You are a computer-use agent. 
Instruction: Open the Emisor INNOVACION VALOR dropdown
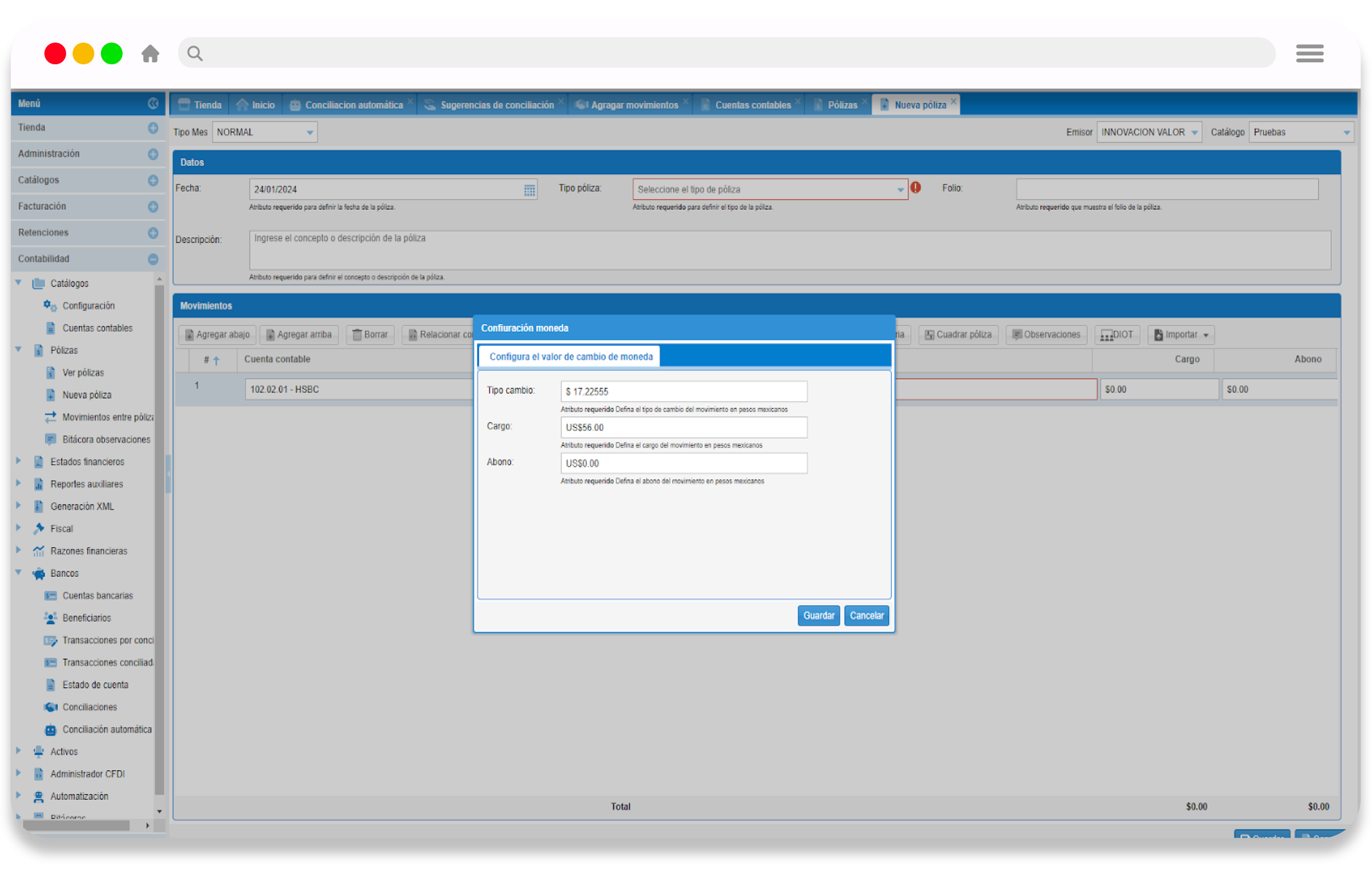[x=1195, y=132]
